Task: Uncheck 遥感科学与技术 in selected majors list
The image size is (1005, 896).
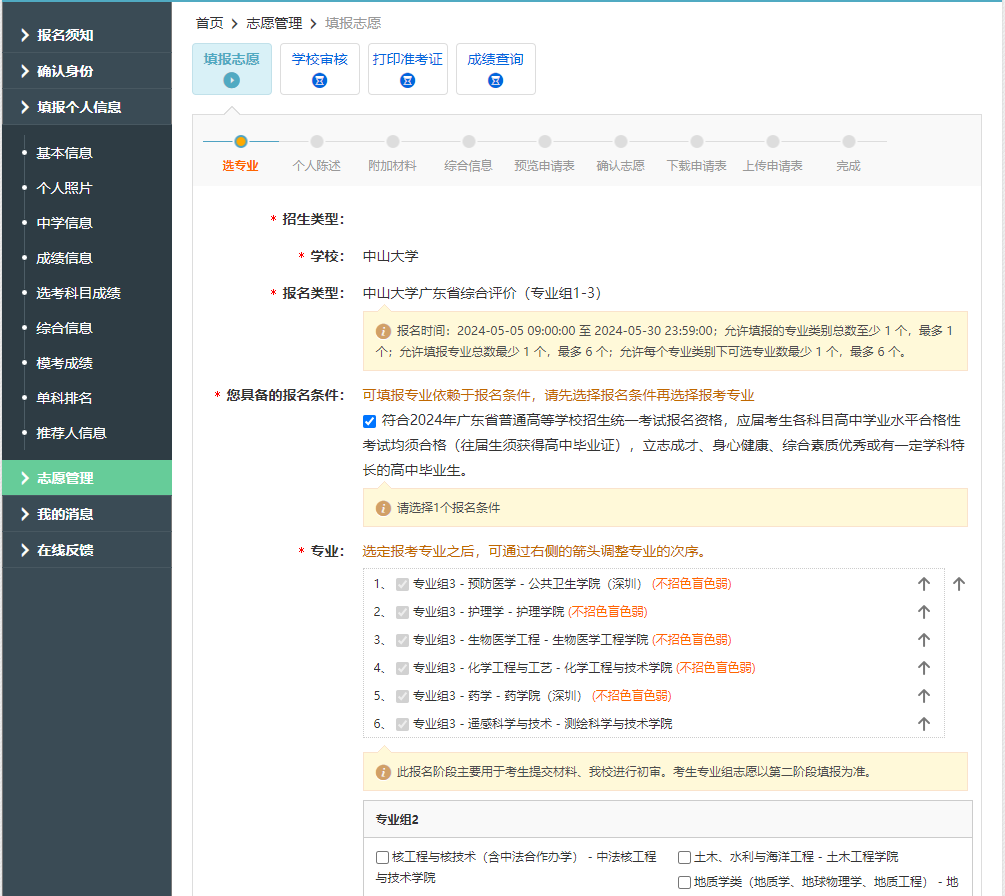Action: [x=402, y=724]
